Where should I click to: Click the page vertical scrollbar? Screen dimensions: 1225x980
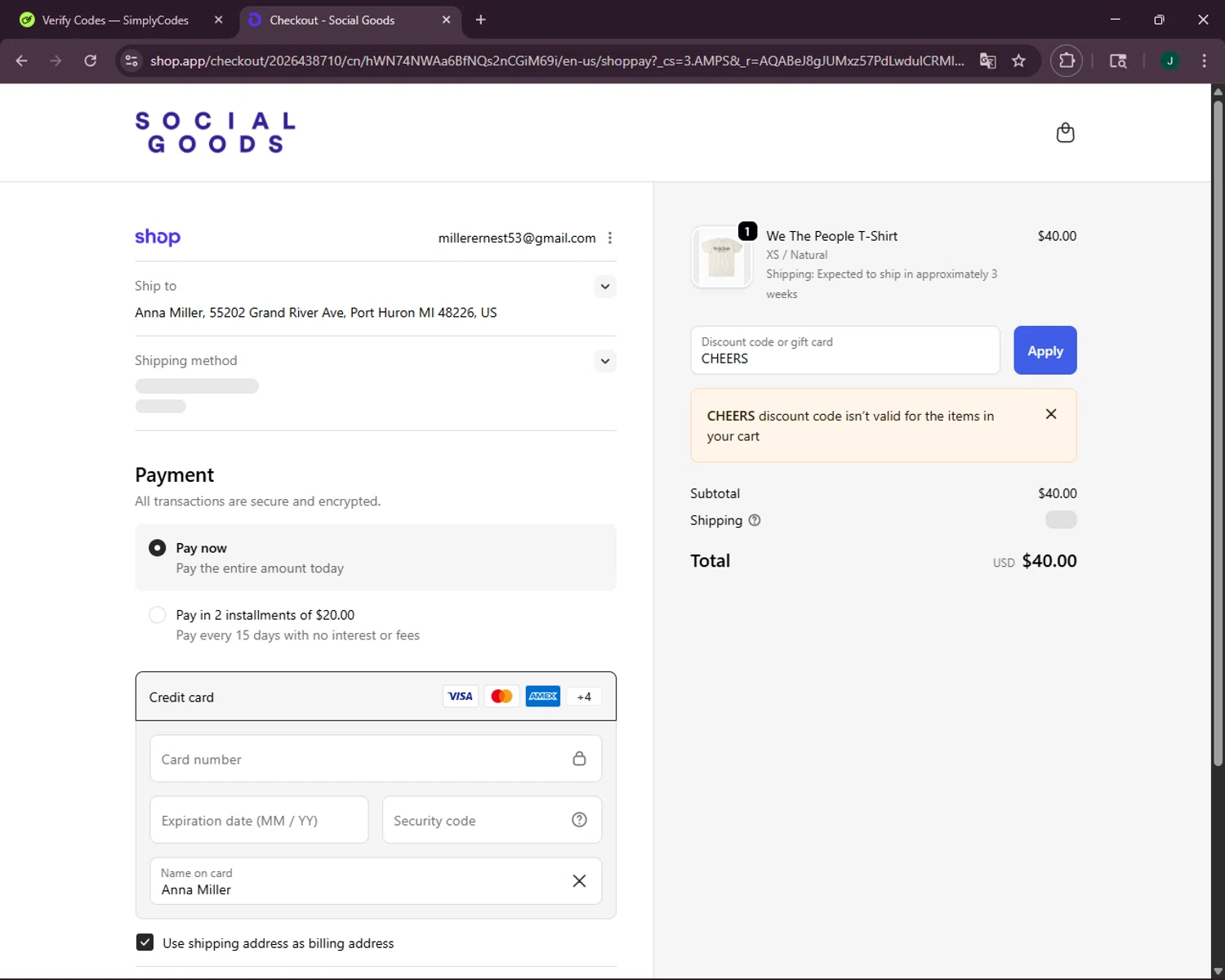coord(1218,433)
